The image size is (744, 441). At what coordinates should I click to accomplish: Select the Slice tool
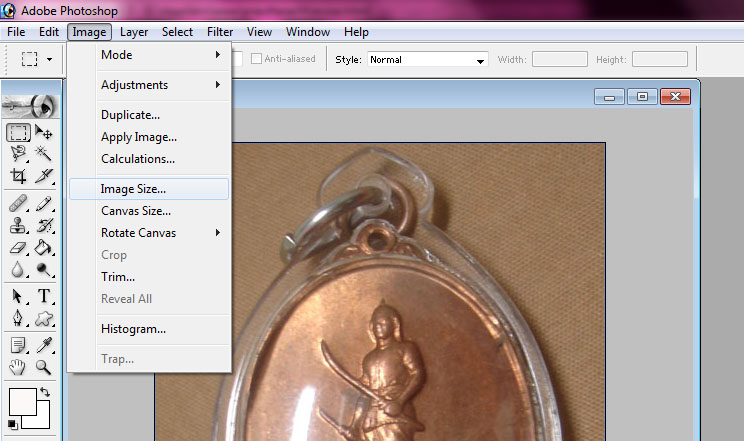tap(44, 176)
